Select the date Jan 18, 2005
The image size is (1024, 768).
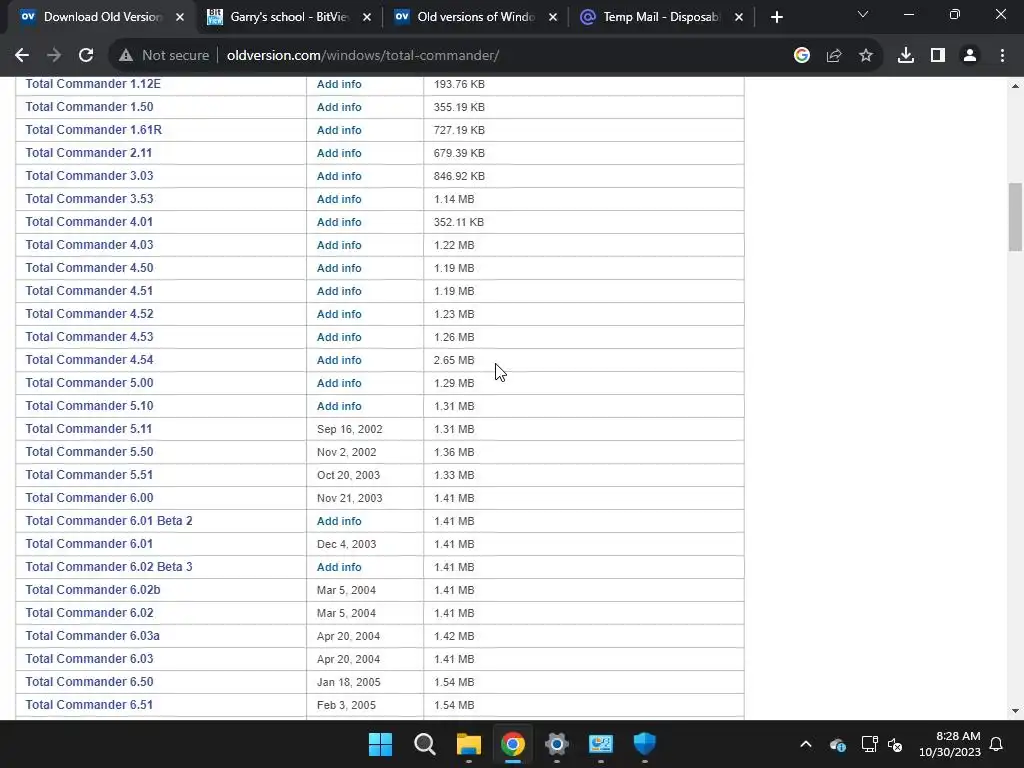[x=349, y=682]
